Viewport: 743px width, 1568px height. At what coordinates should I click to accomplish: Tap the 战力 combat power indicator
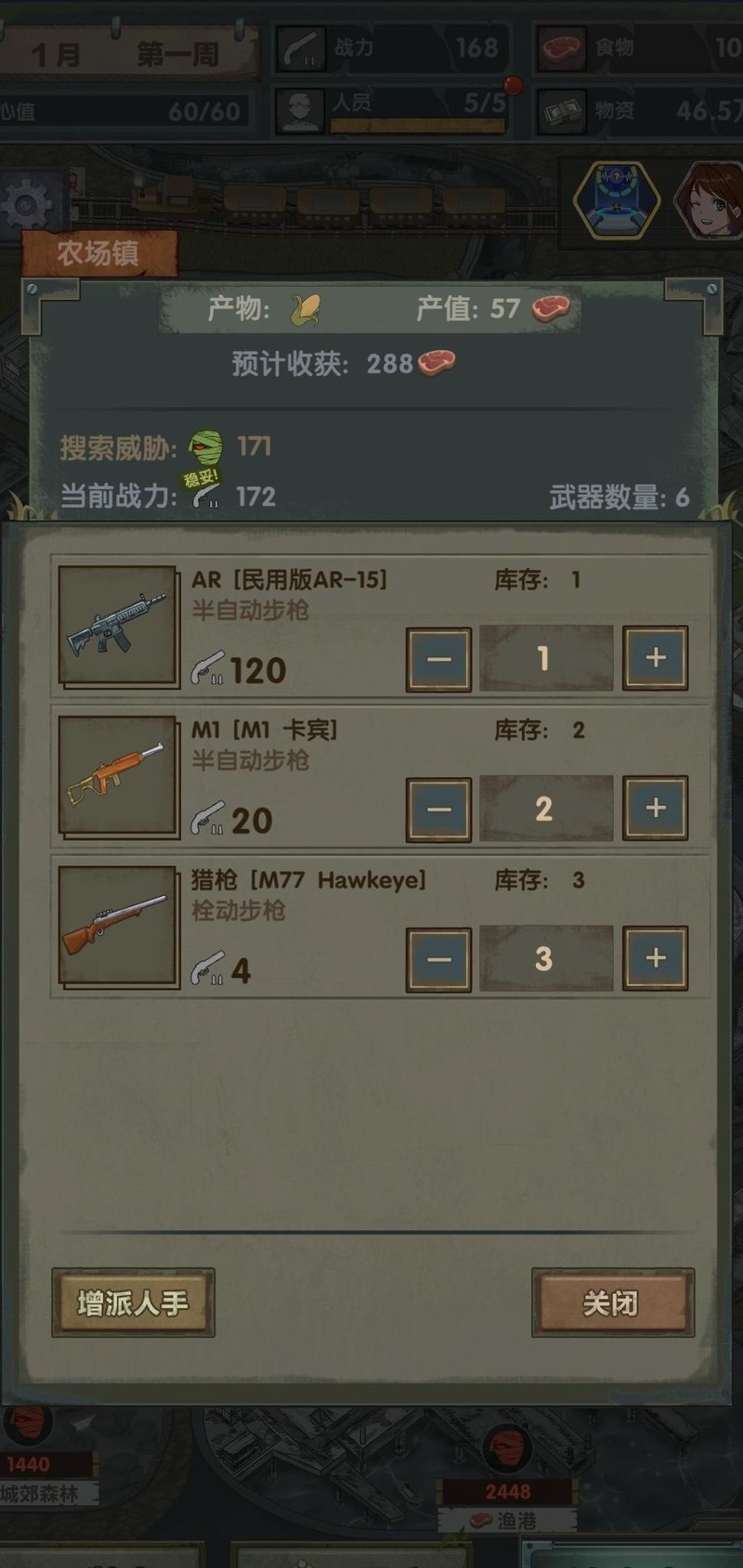(392, 48)
